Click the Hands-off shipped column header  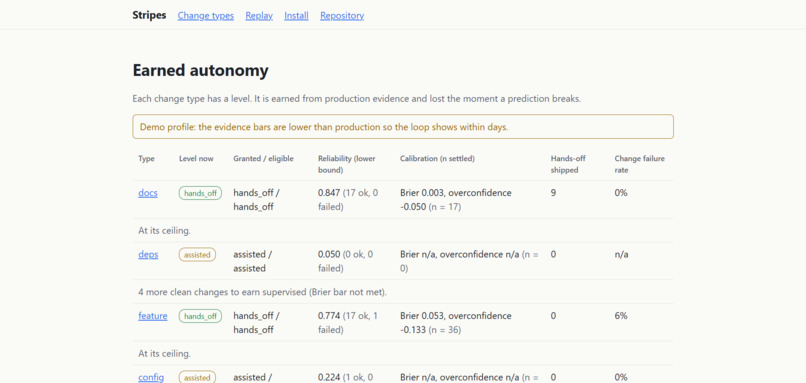[x=568, y=164]
